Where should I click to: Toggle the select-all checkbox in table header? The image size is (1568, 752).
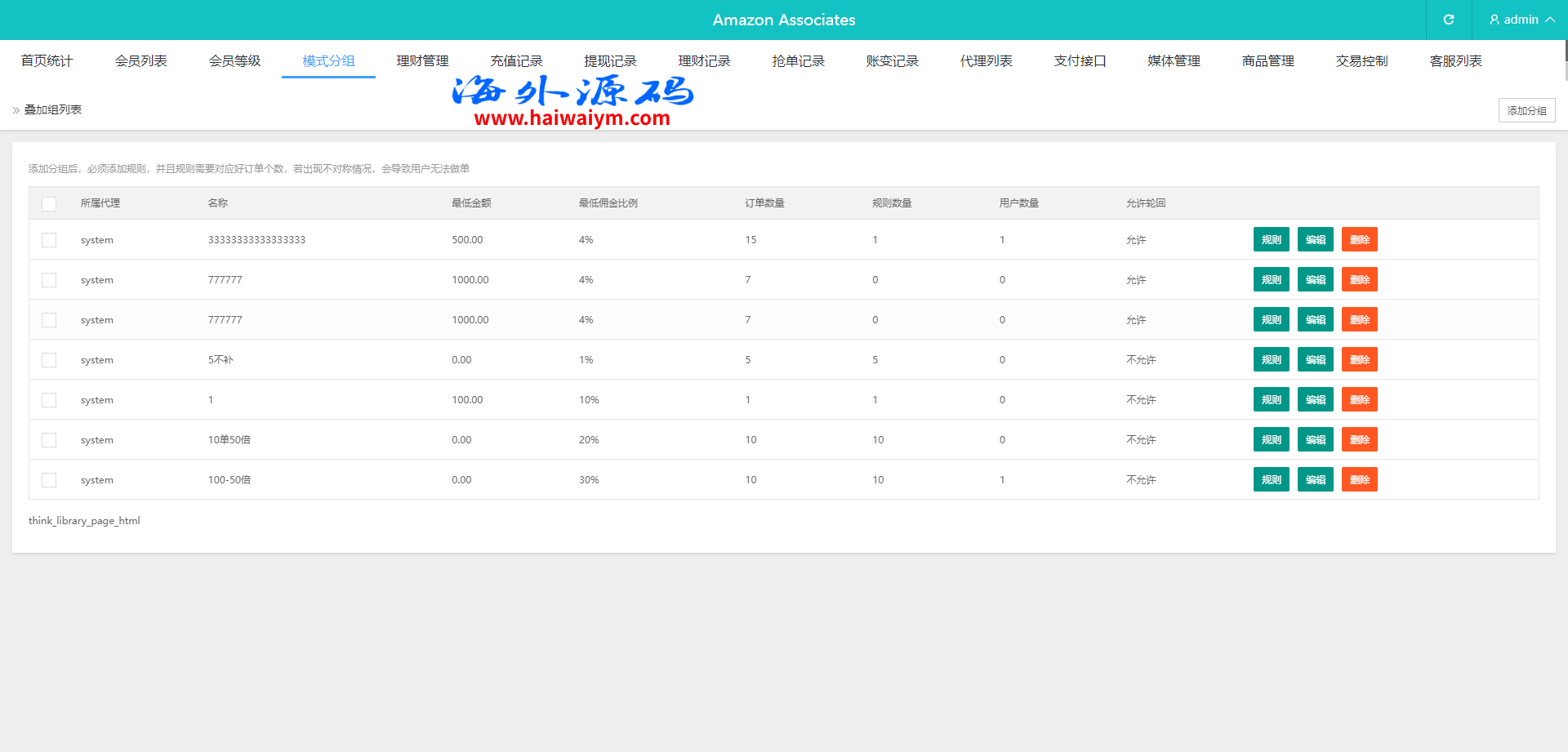49,203
